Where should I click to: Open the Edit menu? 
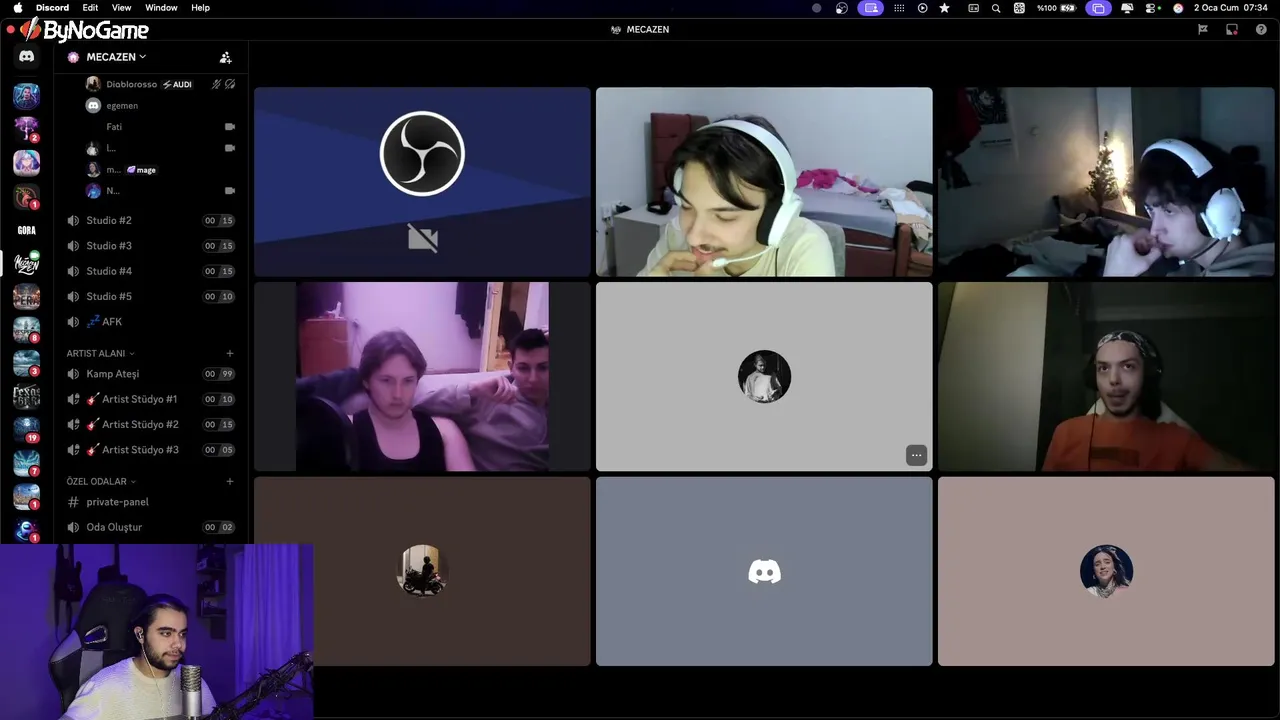click(90, 8)
